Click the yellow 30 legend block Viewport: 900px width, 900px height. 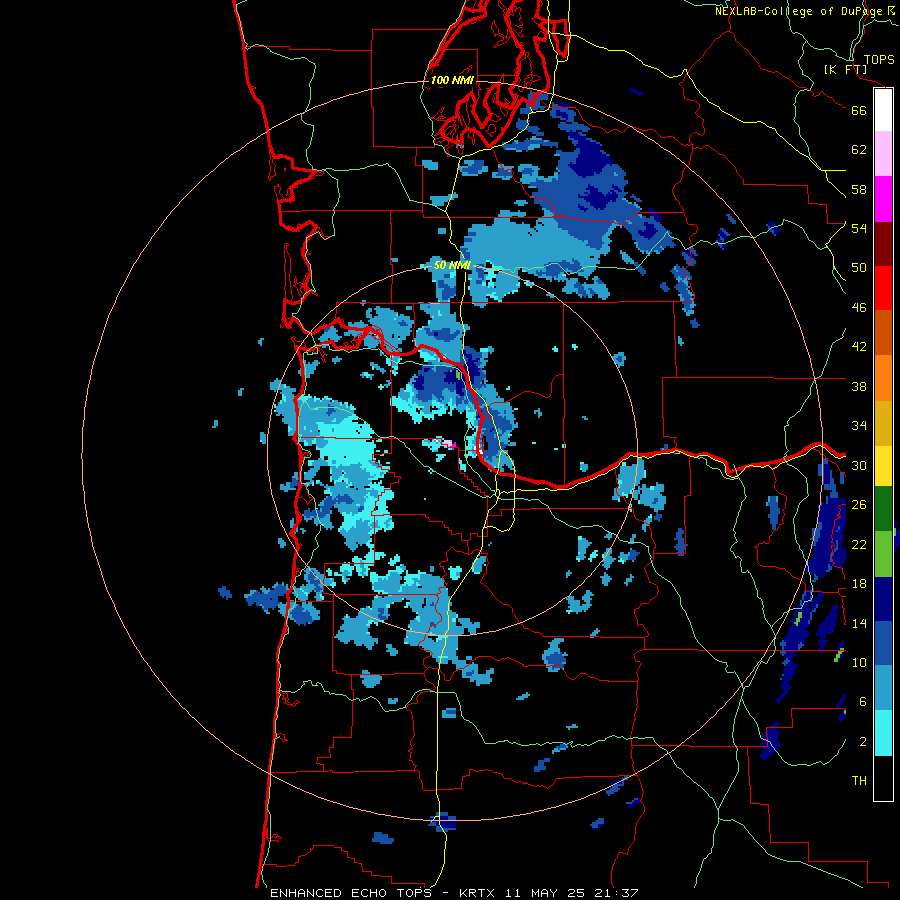click(883, 465)
